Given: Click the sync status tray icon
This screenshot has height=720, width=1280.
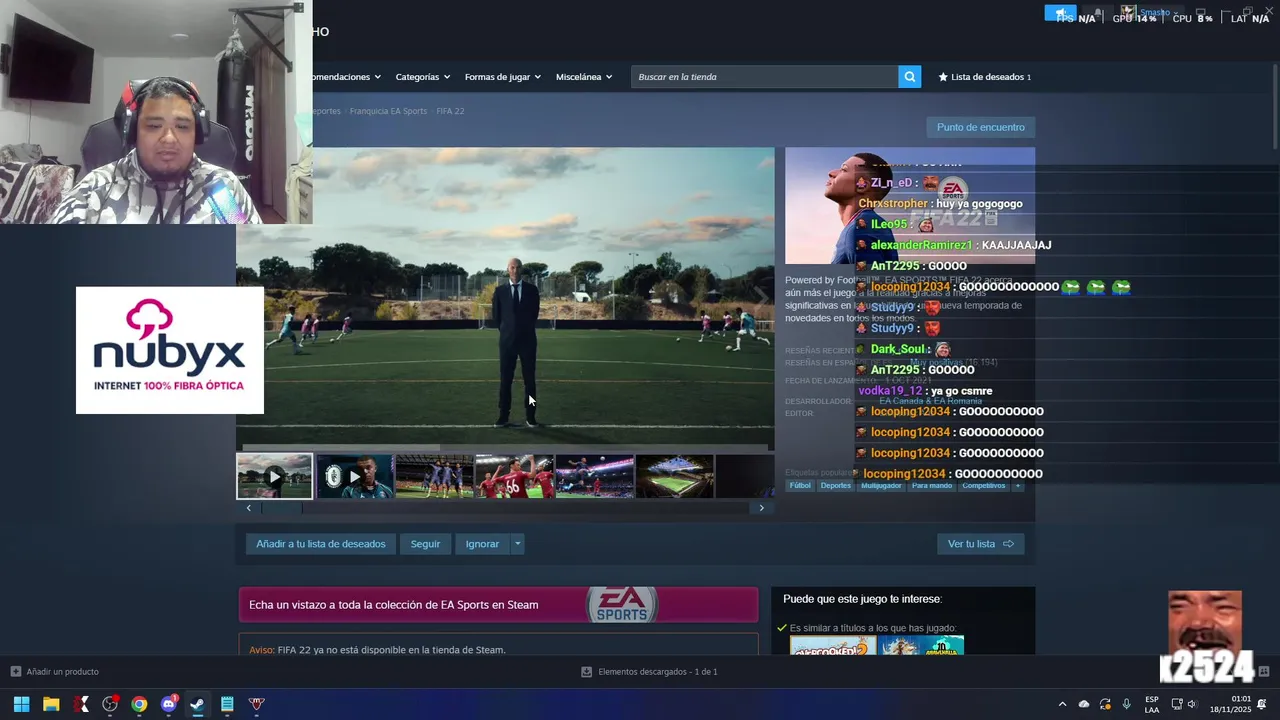Looking at the screenshot, I should (1105, 704).
